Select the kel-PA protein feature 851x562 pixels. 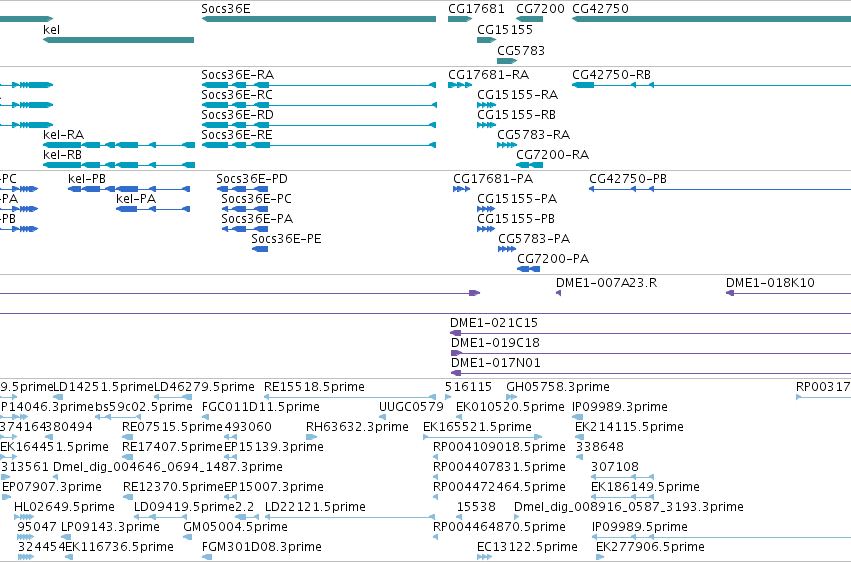(153, 209)
